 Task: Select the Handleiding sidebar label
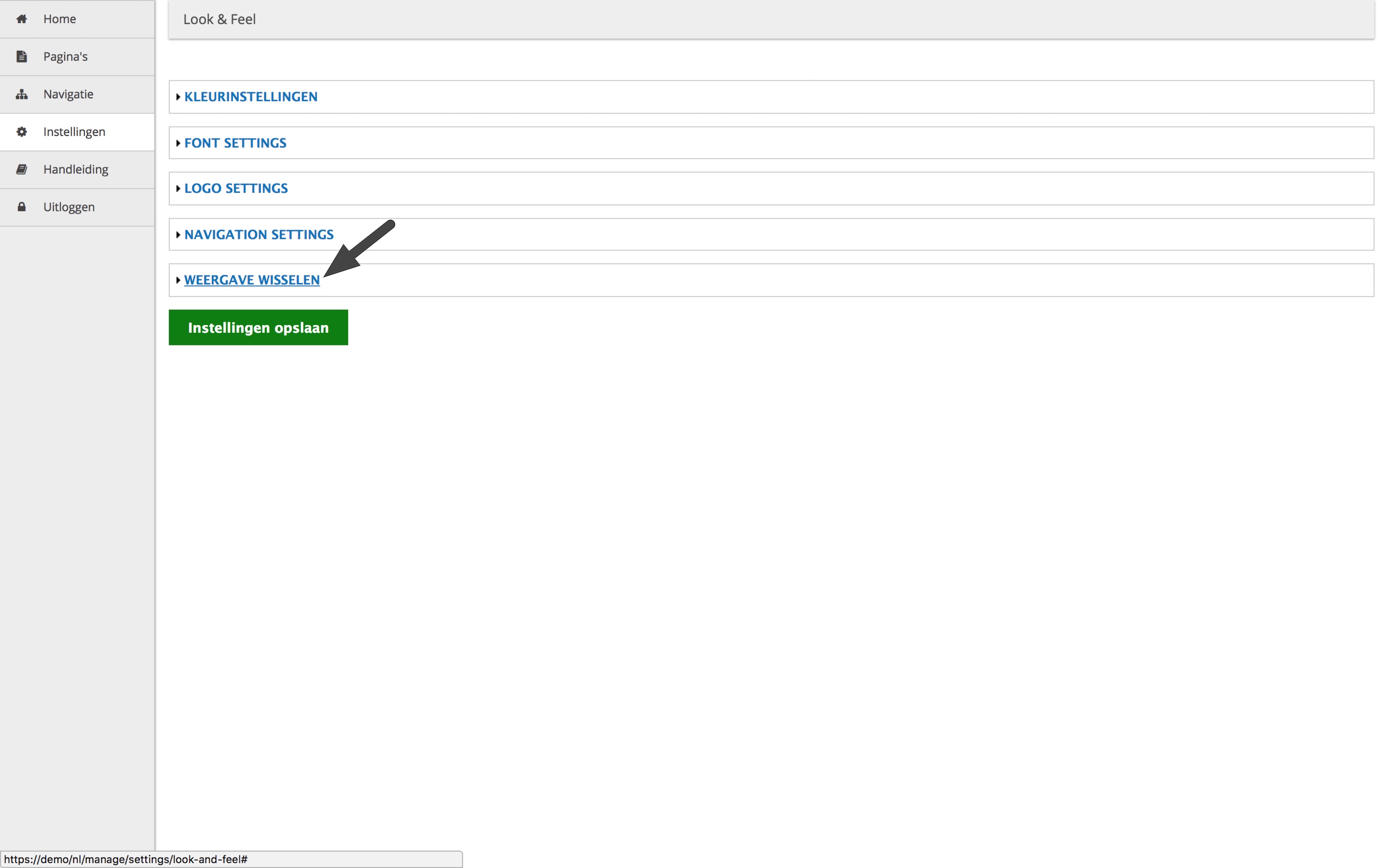pyautogui.click(x=76, y=169)
